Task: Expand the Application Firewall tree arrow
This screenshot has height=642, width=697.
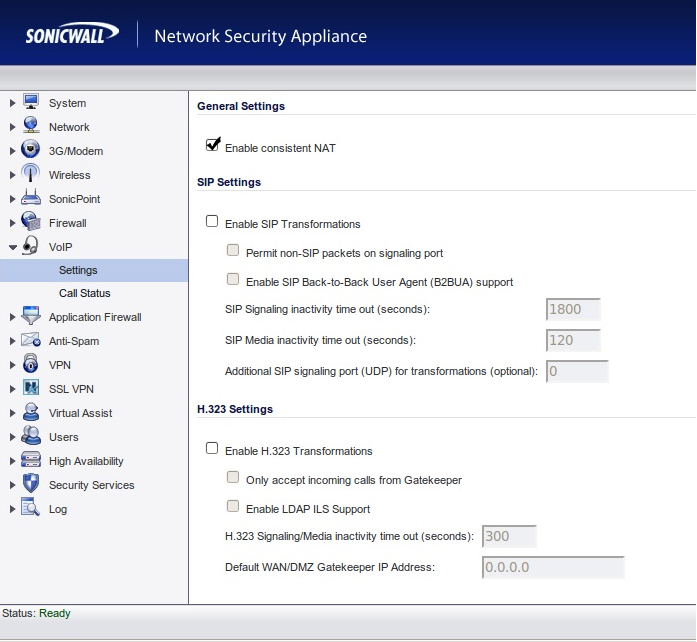Action: (x=12, y=317)
